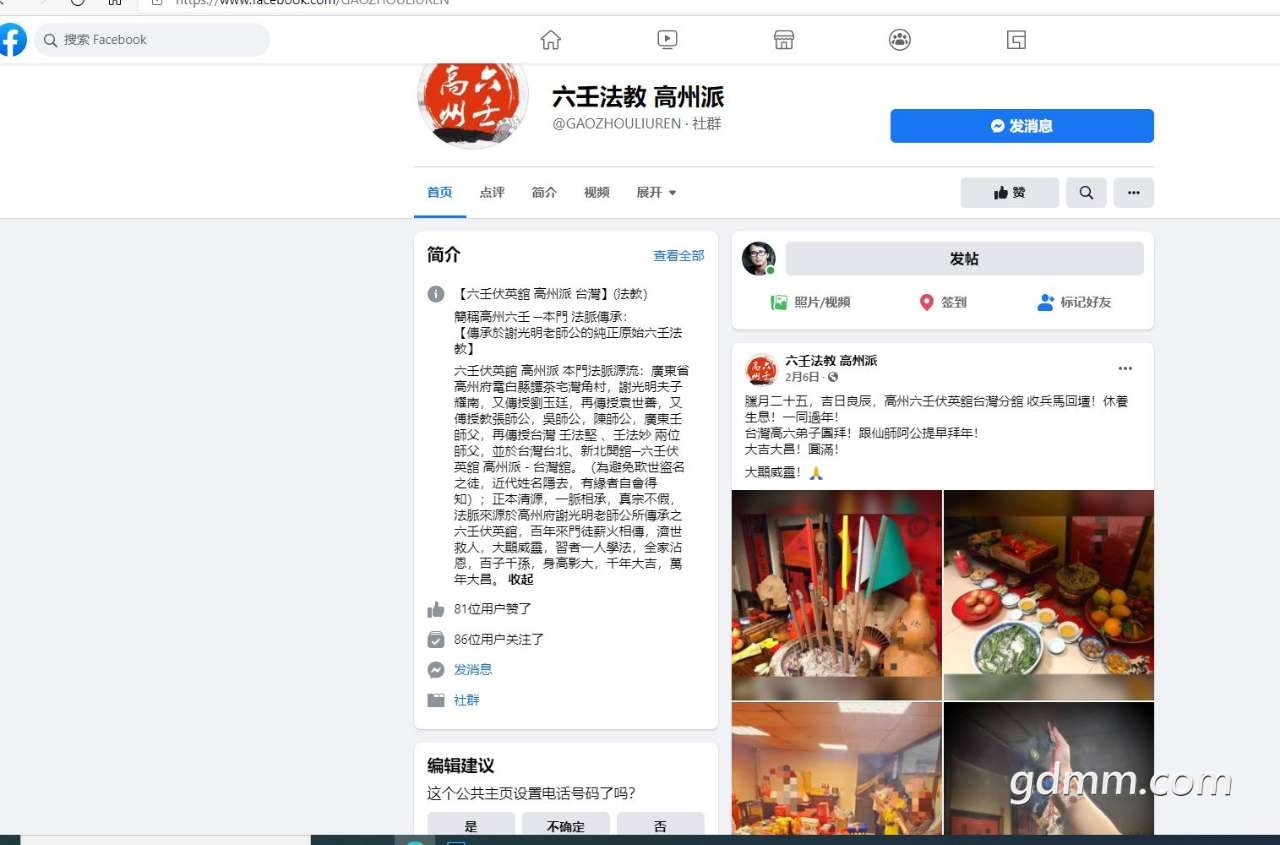Open the post photo of food offerings table
1280x845 pixels.
point(1049,595)
